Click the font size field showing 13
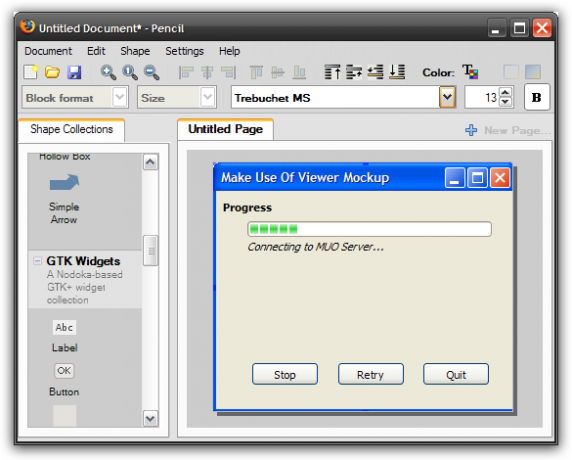The height and width of the screenshot is (460, 572). click(x=482, y=97)
